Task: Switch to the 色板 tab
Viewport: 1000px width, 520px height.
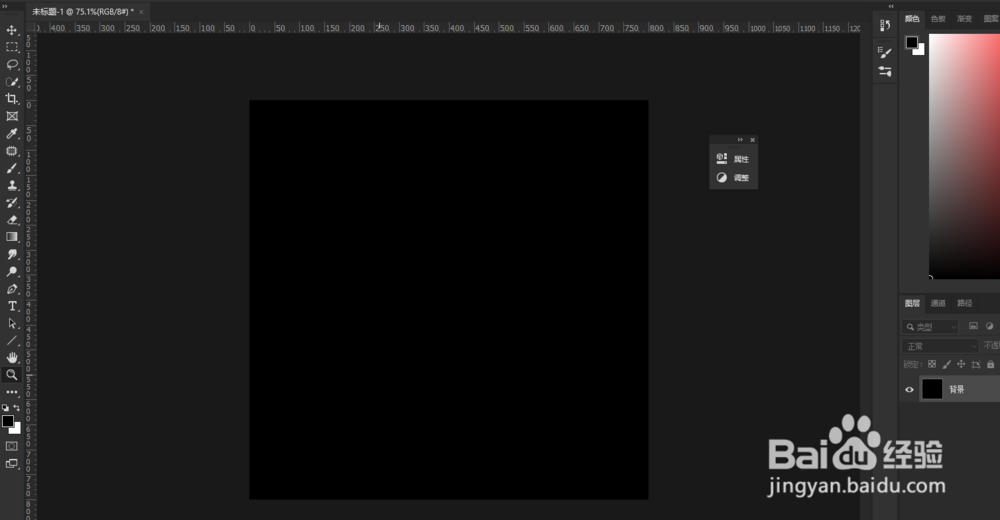Action: click(x=938, y=19)
